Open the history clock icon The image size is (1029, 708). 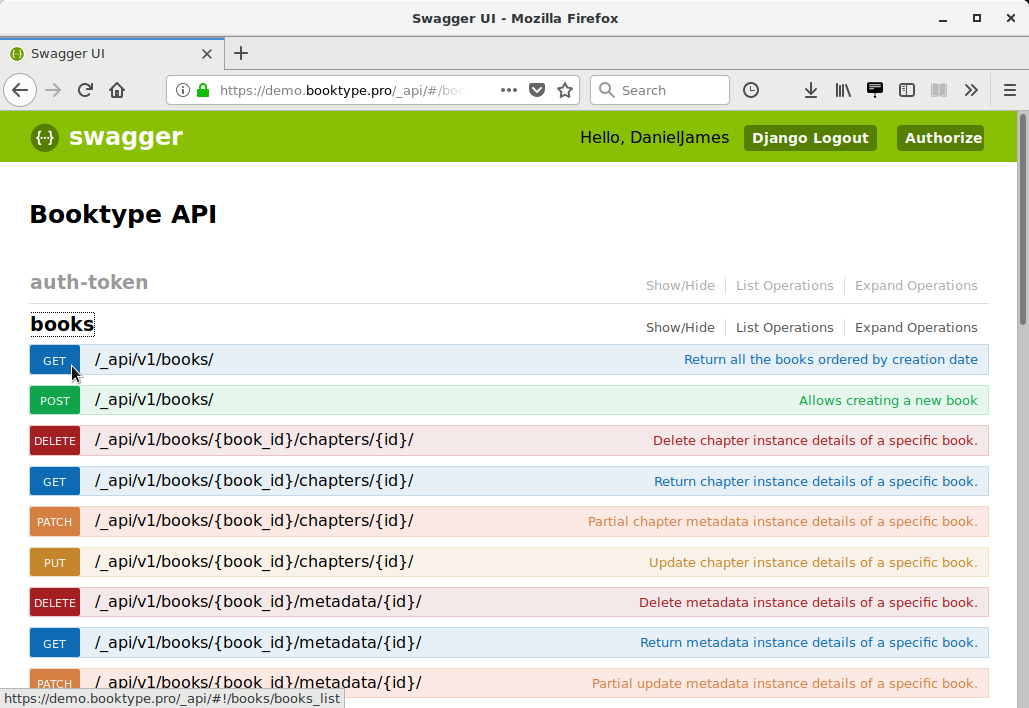pyautogui.click(x=751, y=90)
